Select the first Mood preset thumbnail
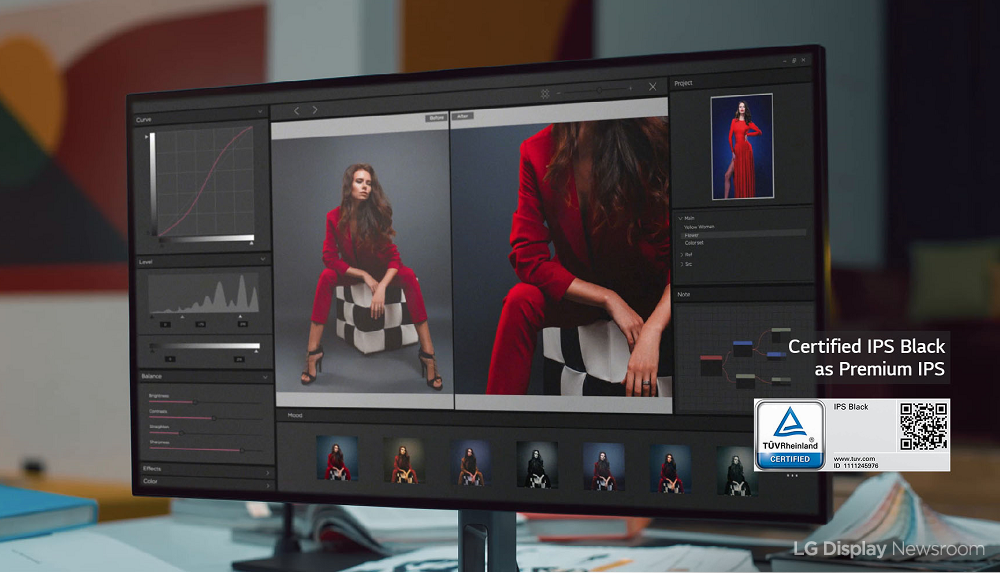The width and height of the screenshot is (1000, 573). point(337,458)
